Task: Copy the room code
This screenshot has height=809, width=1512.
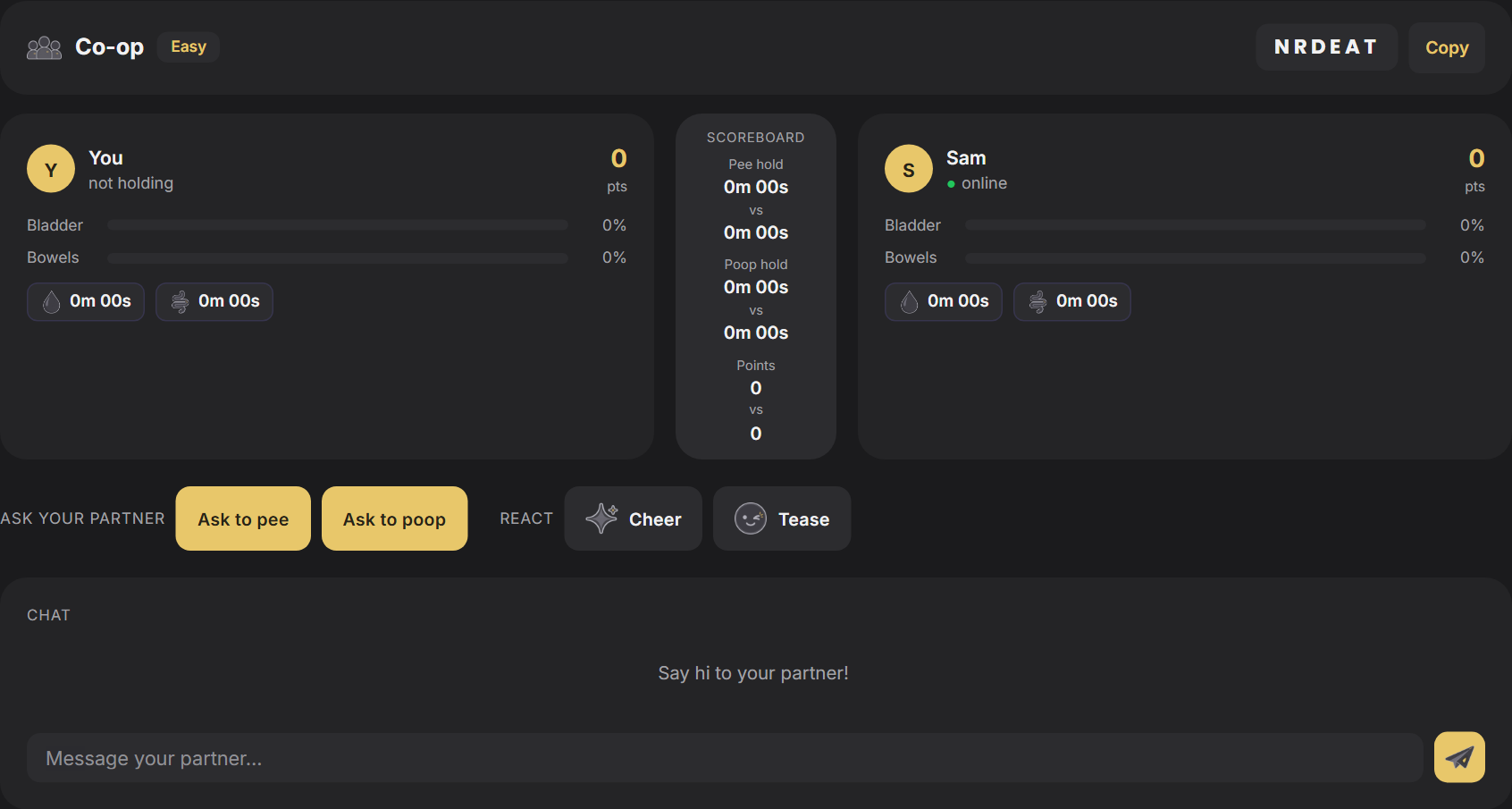Action: [1447, 47]
